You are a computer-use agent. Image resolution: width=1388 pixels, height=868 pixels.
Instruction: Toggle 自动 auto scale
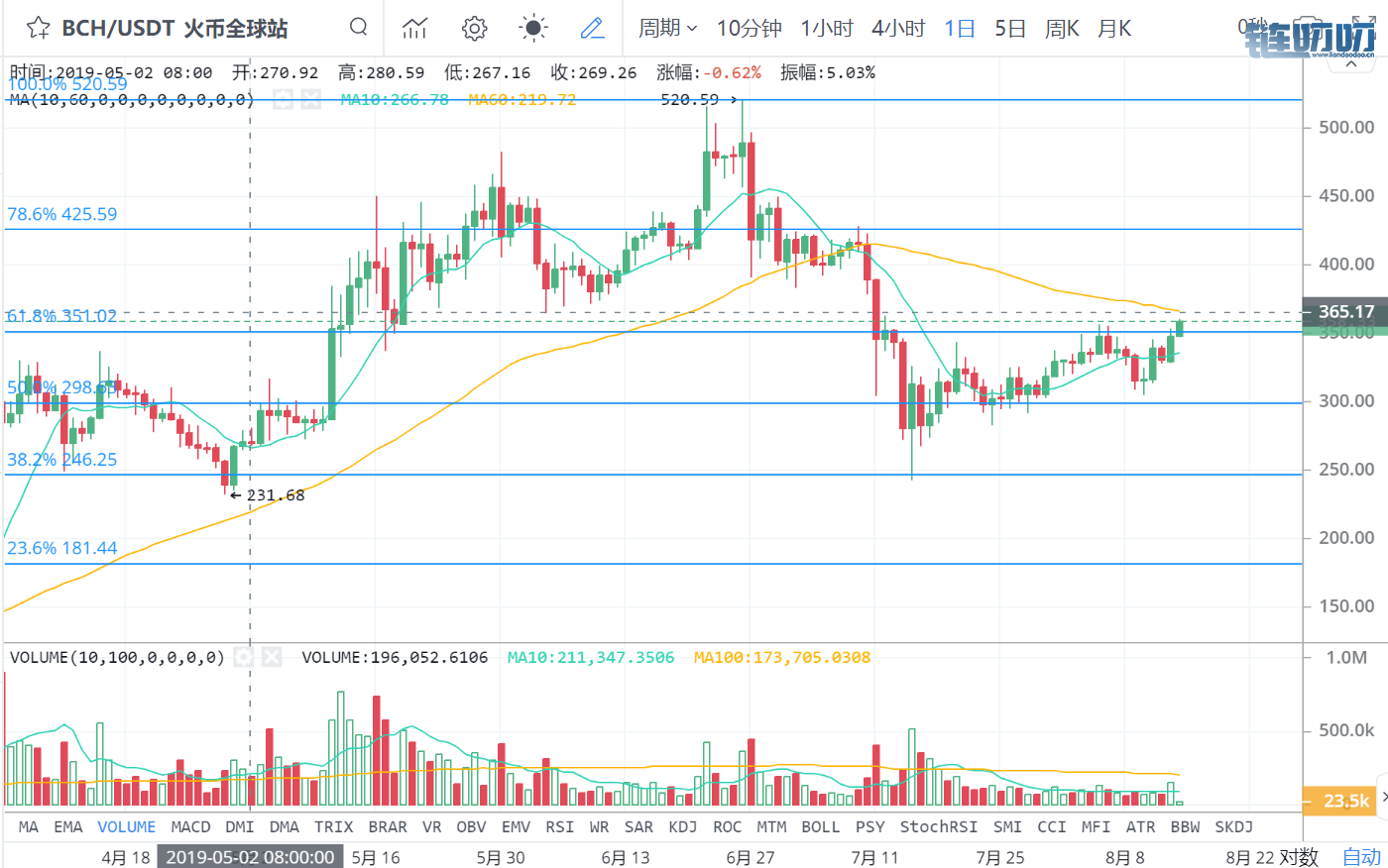[1361, 857]
